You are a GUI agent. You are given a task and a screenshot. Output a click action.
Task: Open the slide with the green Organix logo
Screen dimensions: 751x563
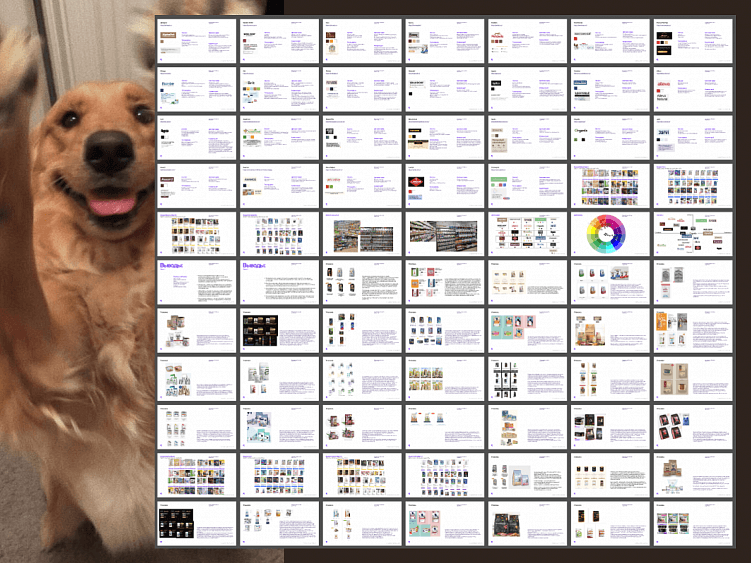pyautogui.click(x=610, y=138)
